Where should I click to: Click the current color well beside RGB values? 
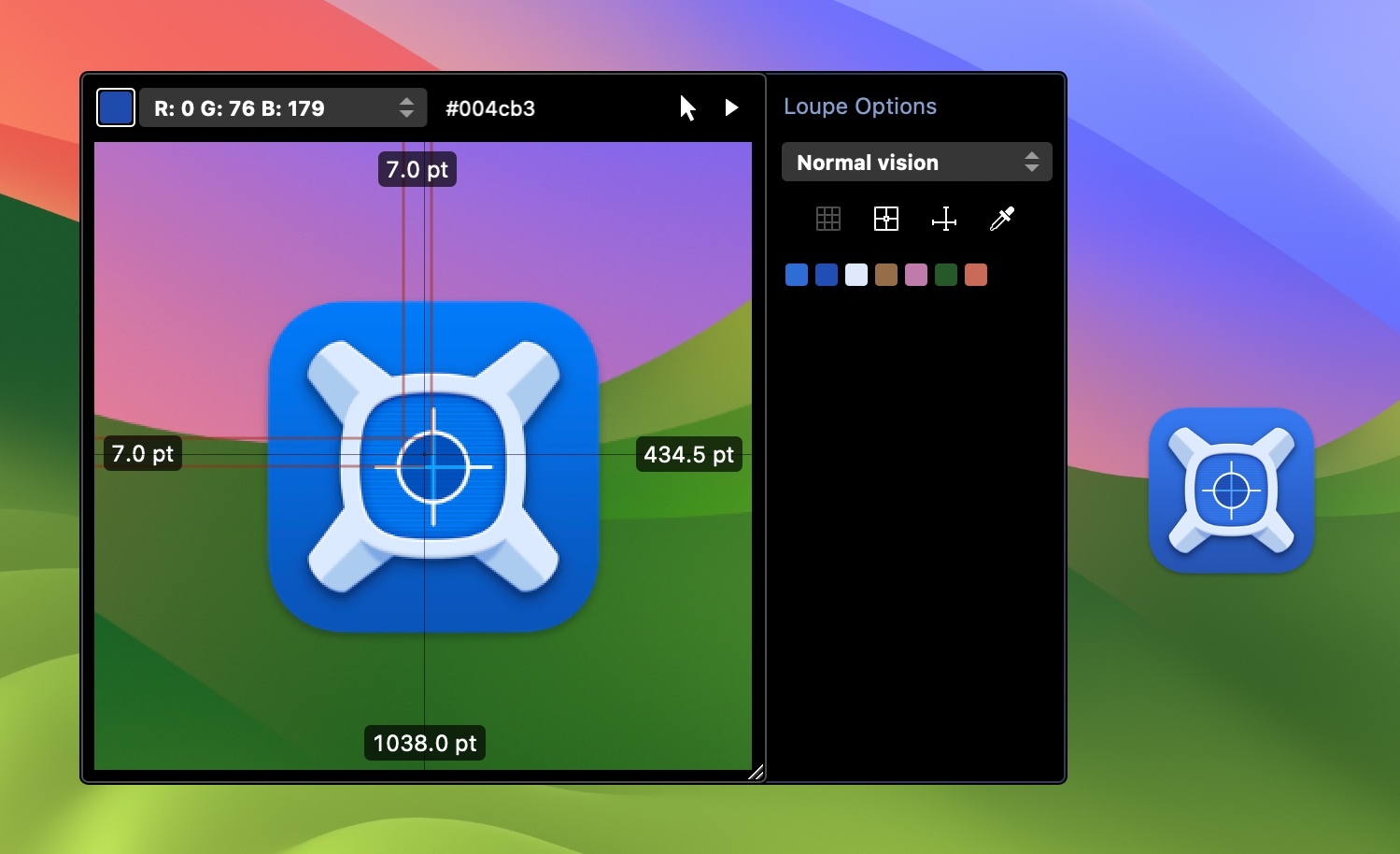point(116,108)
